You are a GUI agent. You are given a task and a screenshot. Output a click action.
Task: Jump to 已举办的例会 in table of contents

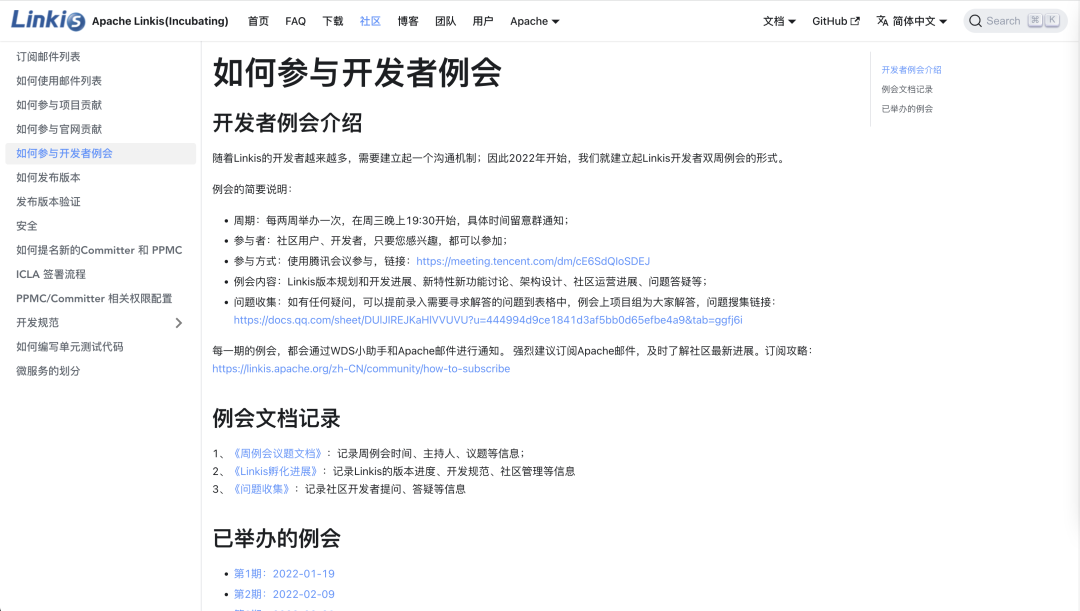pyautogui.click(x=907, y=108)
